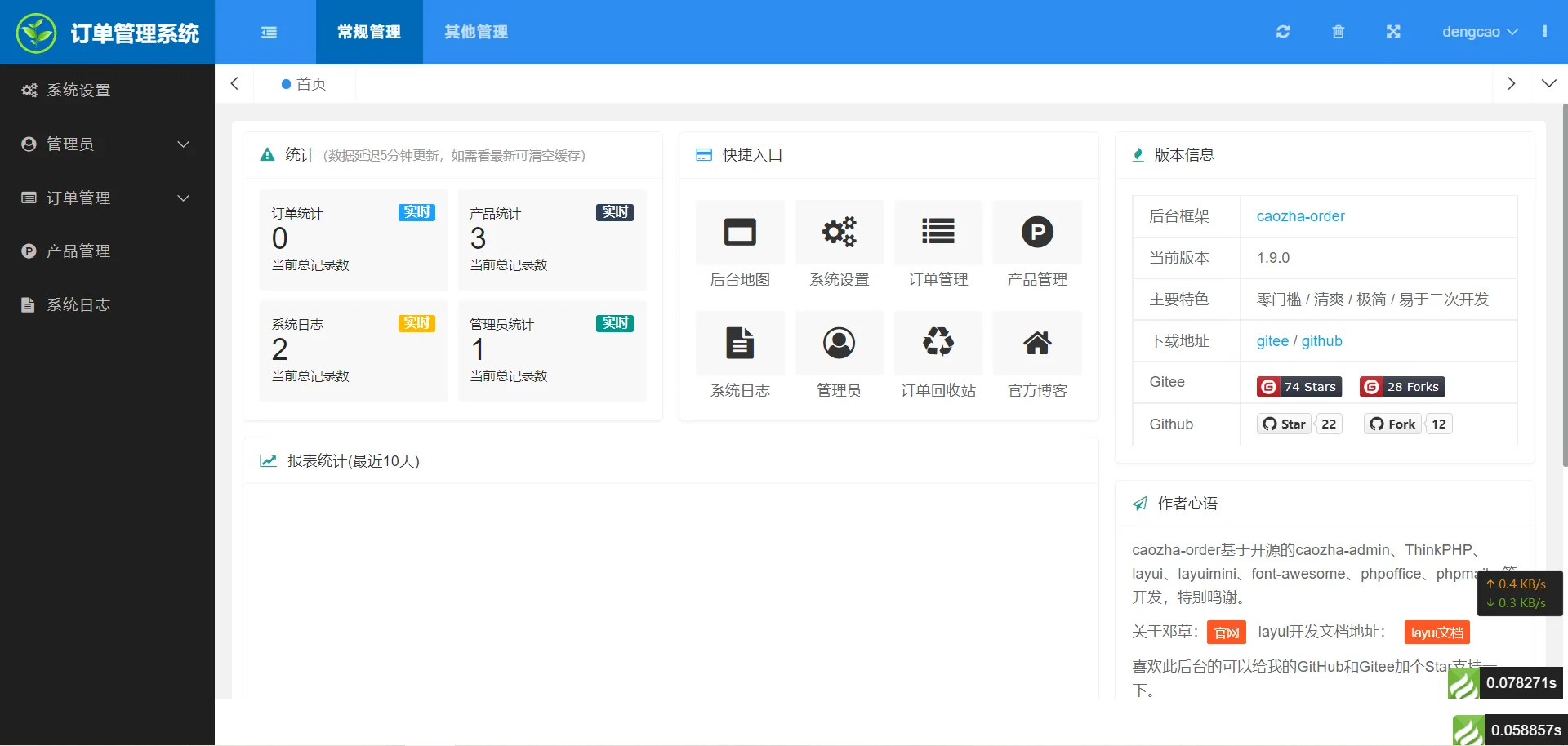Click the 后台地图 quick entry icon
Screen dimensions: 1568x746
(740, 233)
